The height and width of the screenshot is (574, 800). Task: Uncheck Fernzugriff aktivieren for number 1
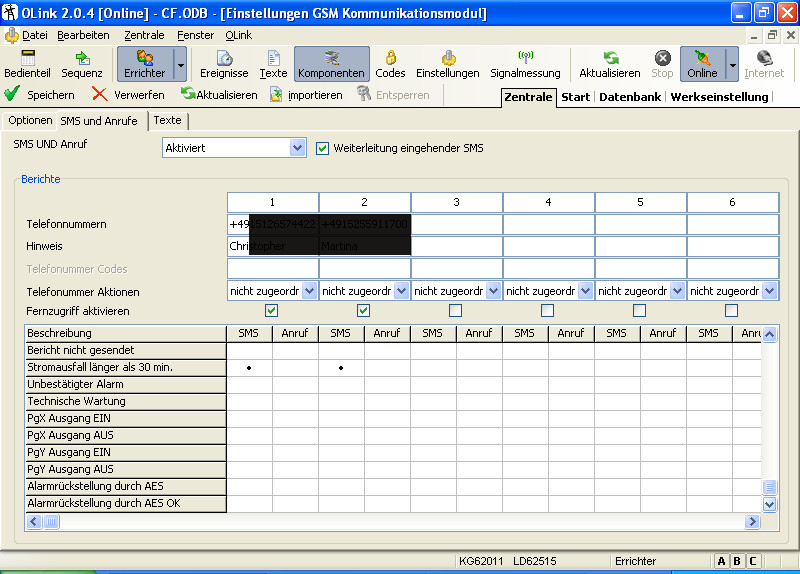(x=272, y=311)
